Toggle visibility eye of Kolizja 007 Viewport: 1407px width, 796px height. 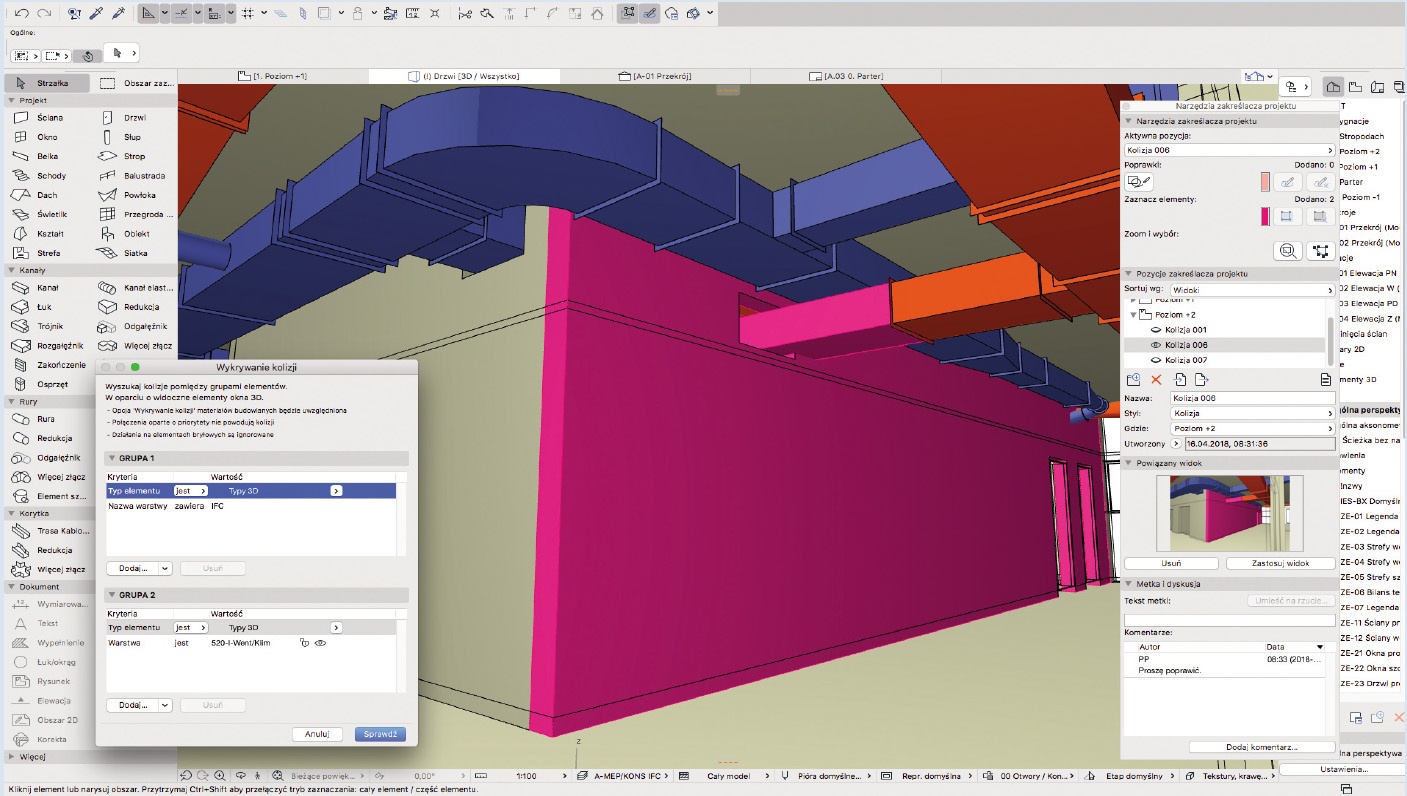[x=1157, y=360]
